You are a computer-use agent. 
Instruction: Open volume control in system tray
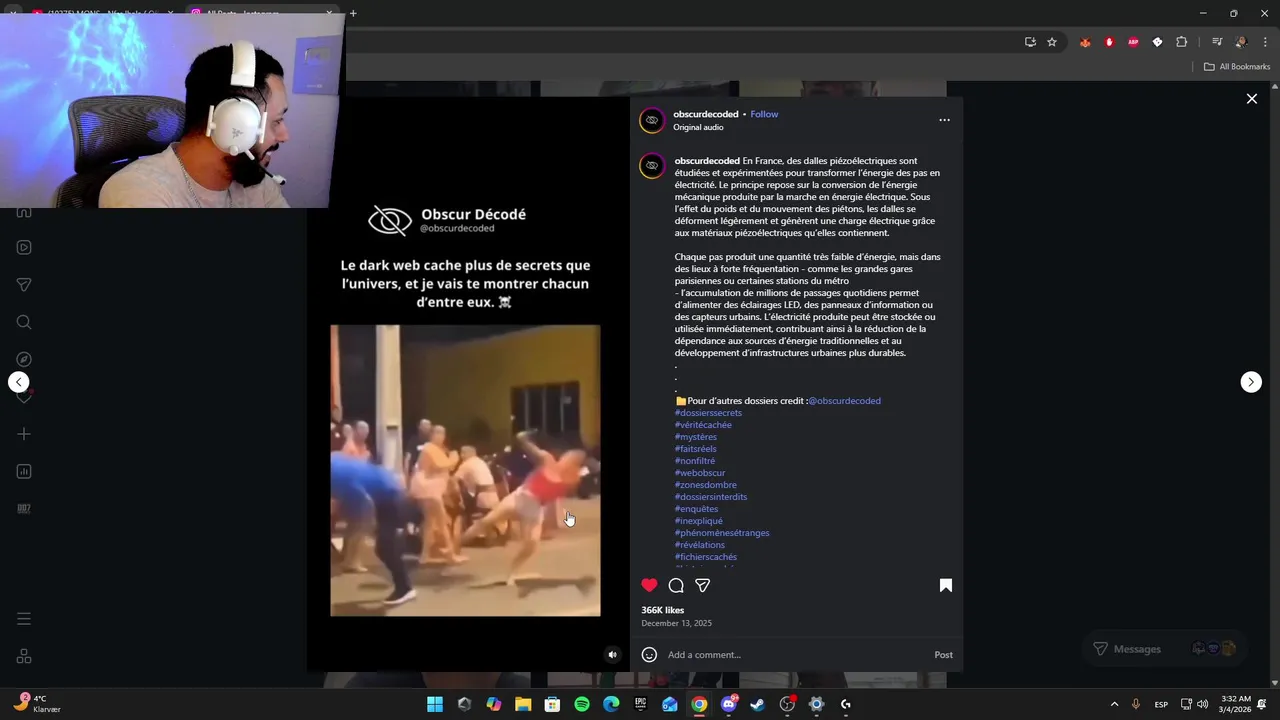pyautogui.click(x=1202, y=704)
